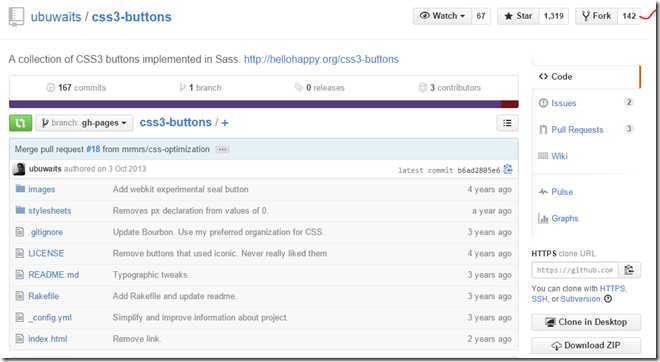Screen dimensions: 660x362
Task: Click the LICENSE file icon
Action: click(20, 253)
